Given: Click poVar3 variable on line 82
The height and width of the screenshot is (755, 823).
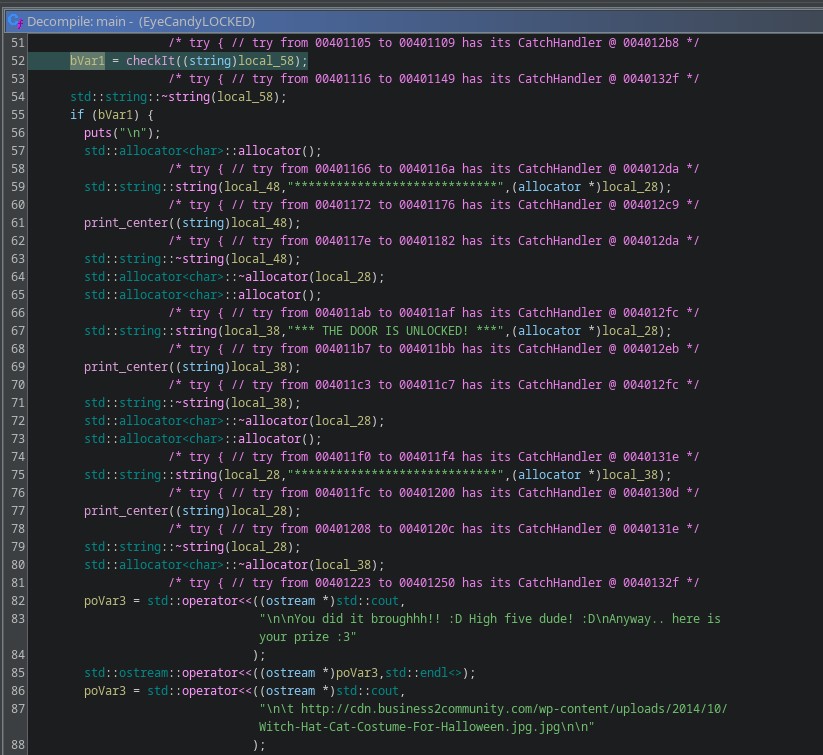Looking at the screenshot, I should click(x=105, y=601).
